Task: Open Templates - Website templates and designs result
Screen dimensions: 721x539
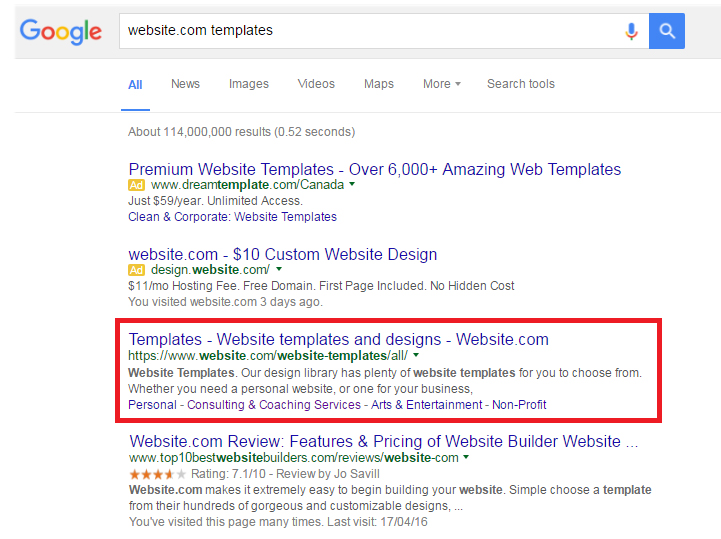Action: coord(338,339)
